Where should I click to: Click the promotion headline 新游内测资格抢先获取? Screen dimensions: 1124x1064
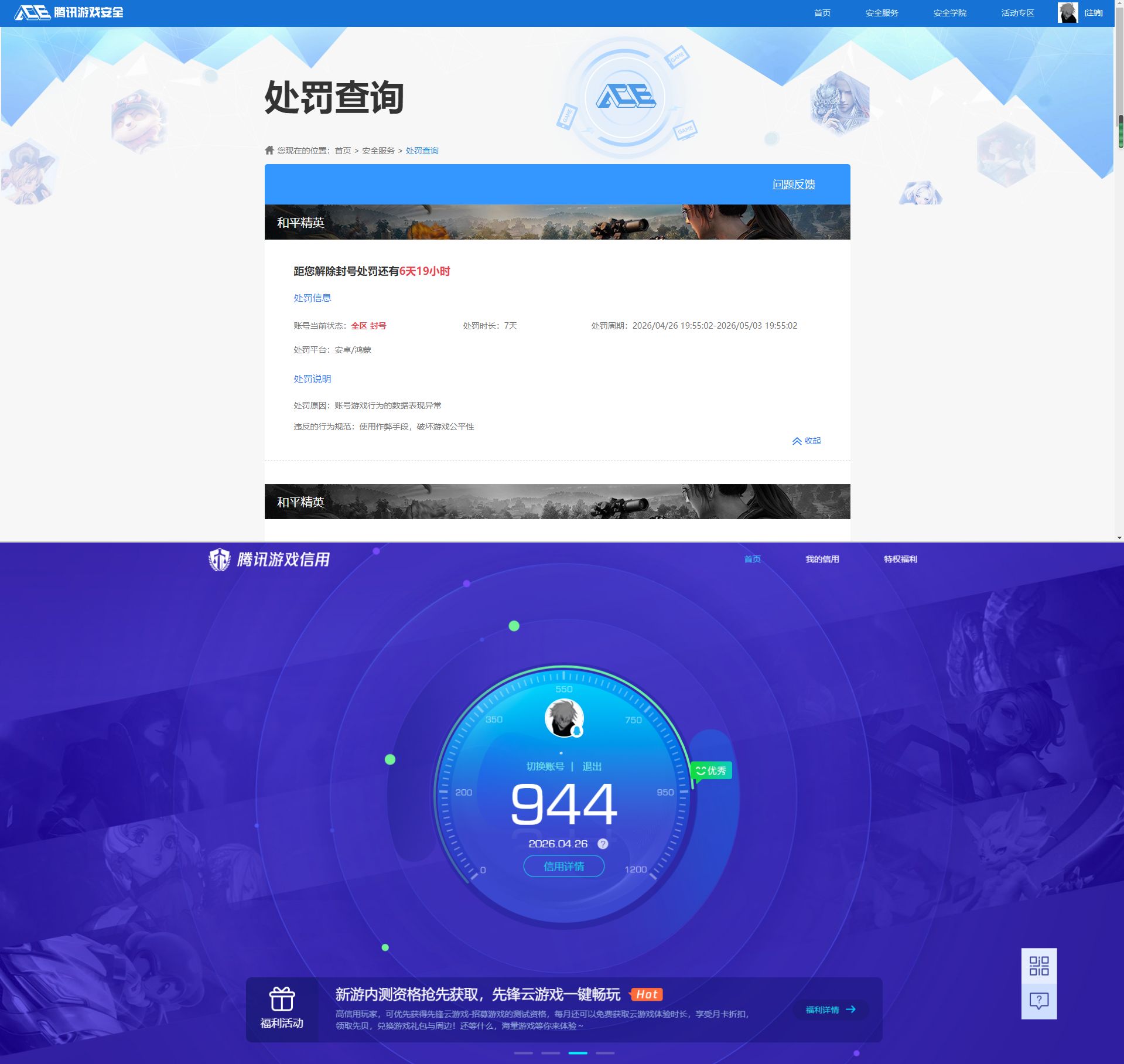(477, 994)
